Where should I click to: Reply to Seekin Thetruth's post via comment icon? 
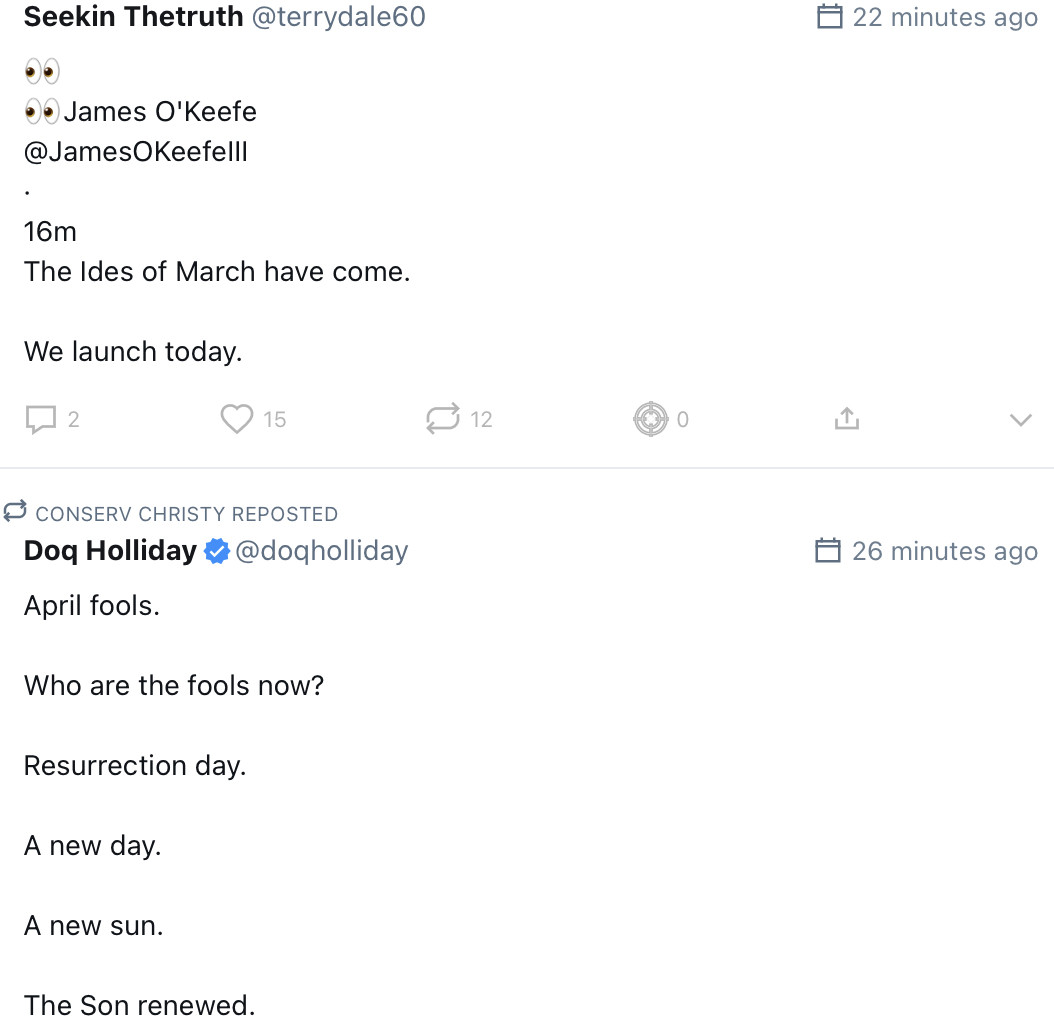pos(41,419)
